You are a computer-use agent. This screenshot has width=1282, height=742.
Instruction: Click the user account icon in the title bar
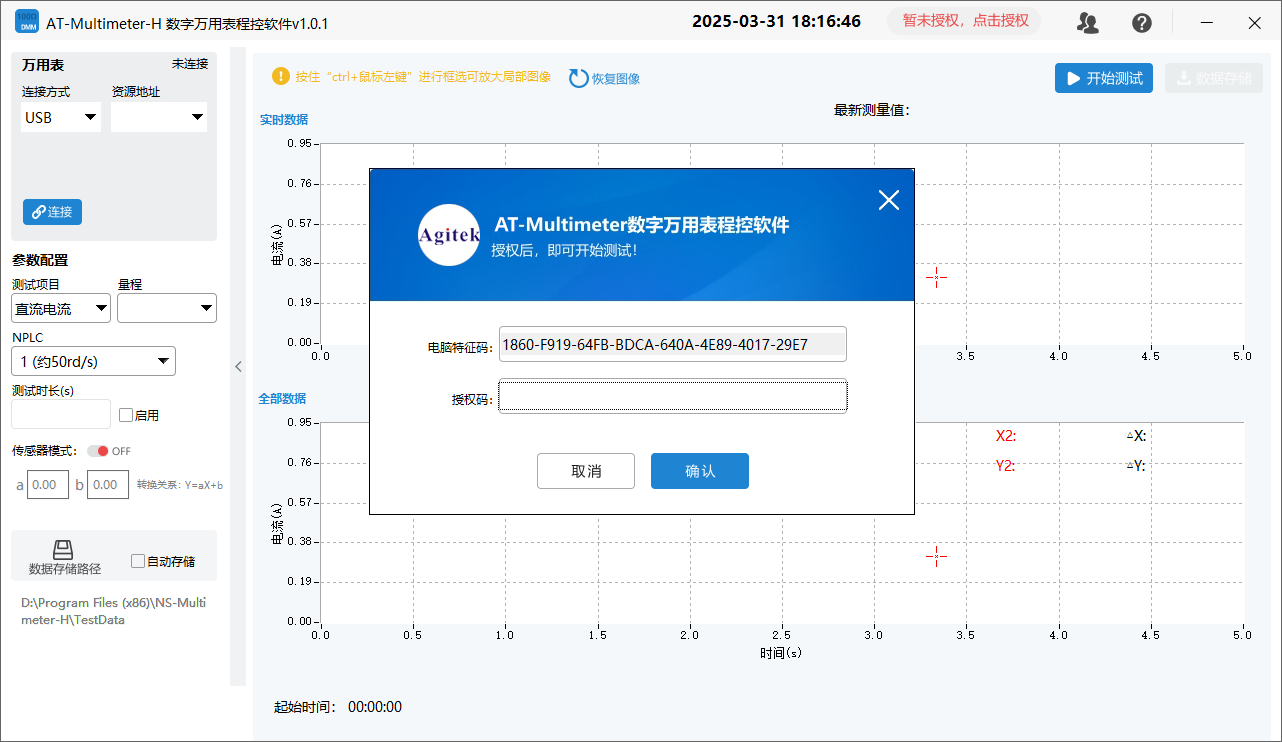[x=1088, y=22]
